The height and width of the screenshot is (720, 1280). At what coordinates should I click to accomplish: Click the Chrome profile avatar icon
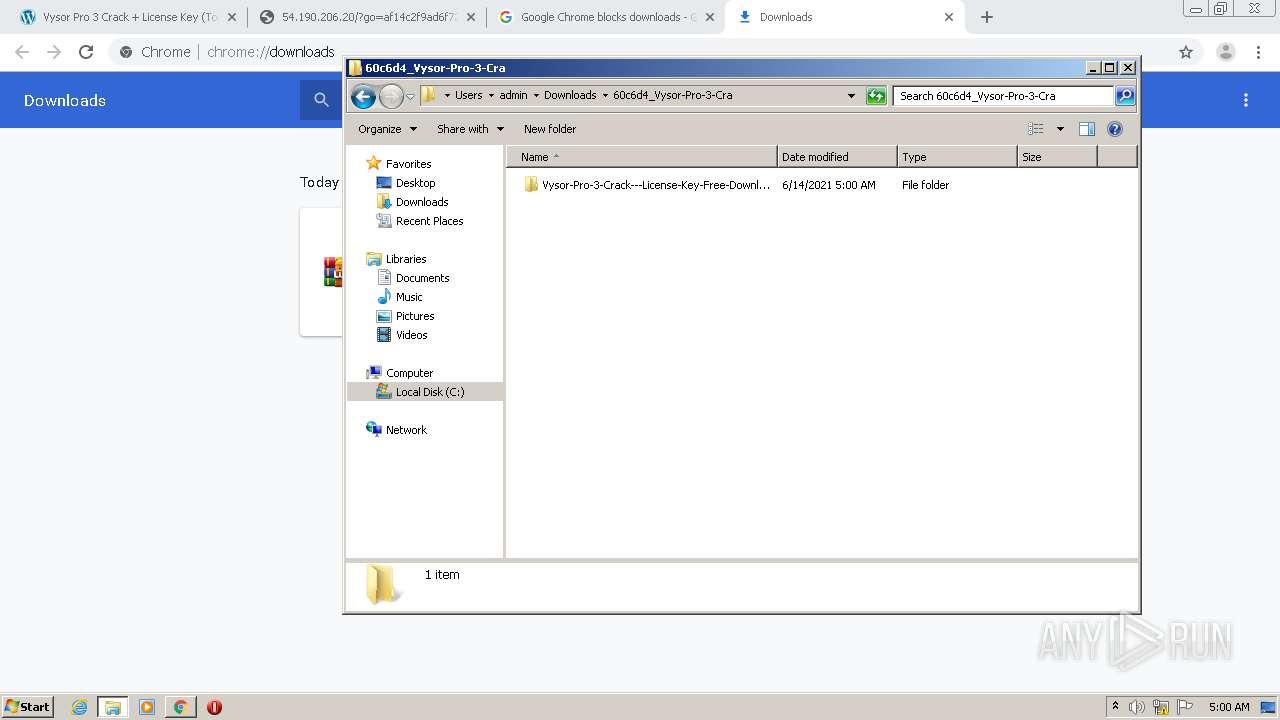1225,52
